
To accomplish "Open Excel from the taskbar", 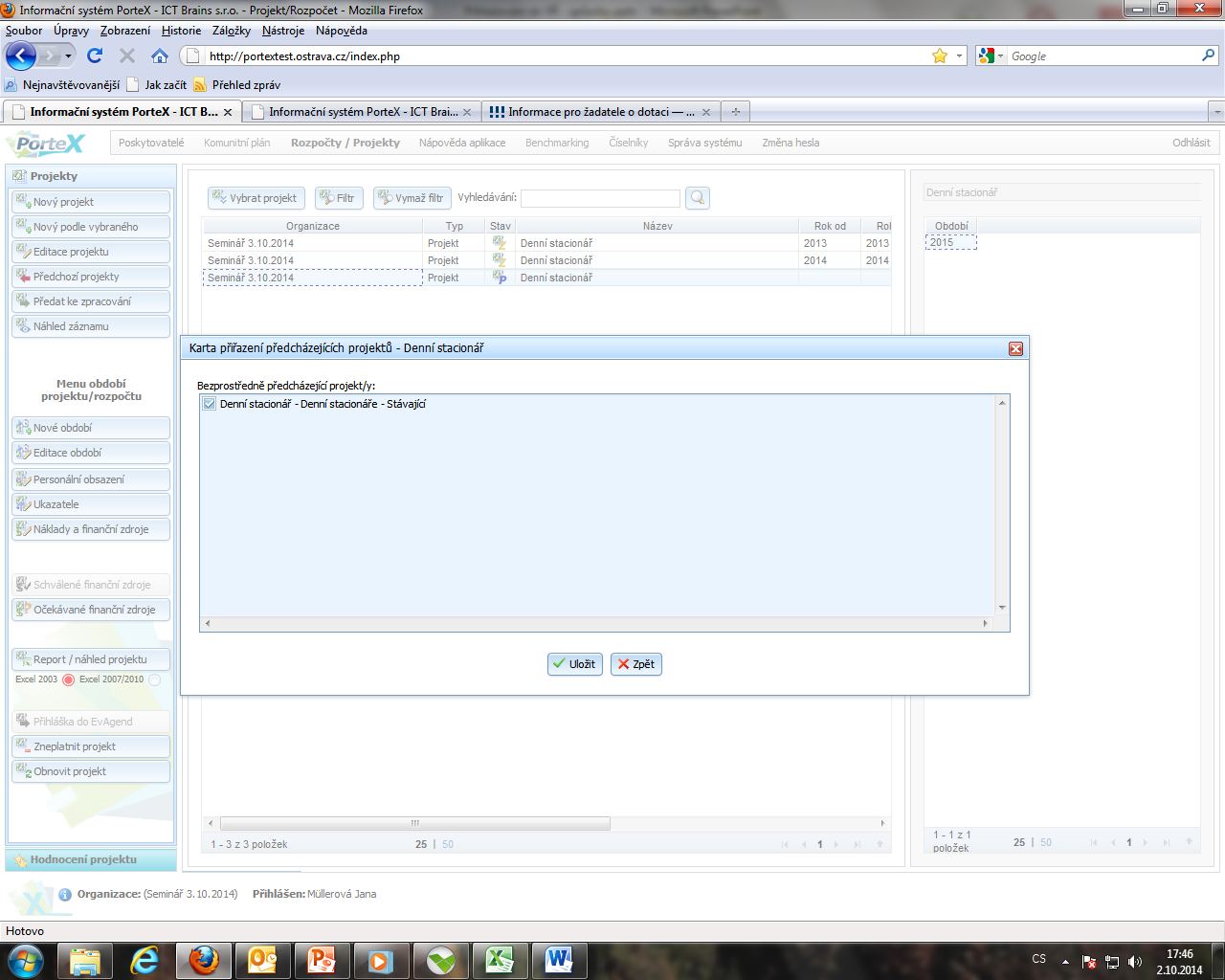I will (x=501, y=959).
